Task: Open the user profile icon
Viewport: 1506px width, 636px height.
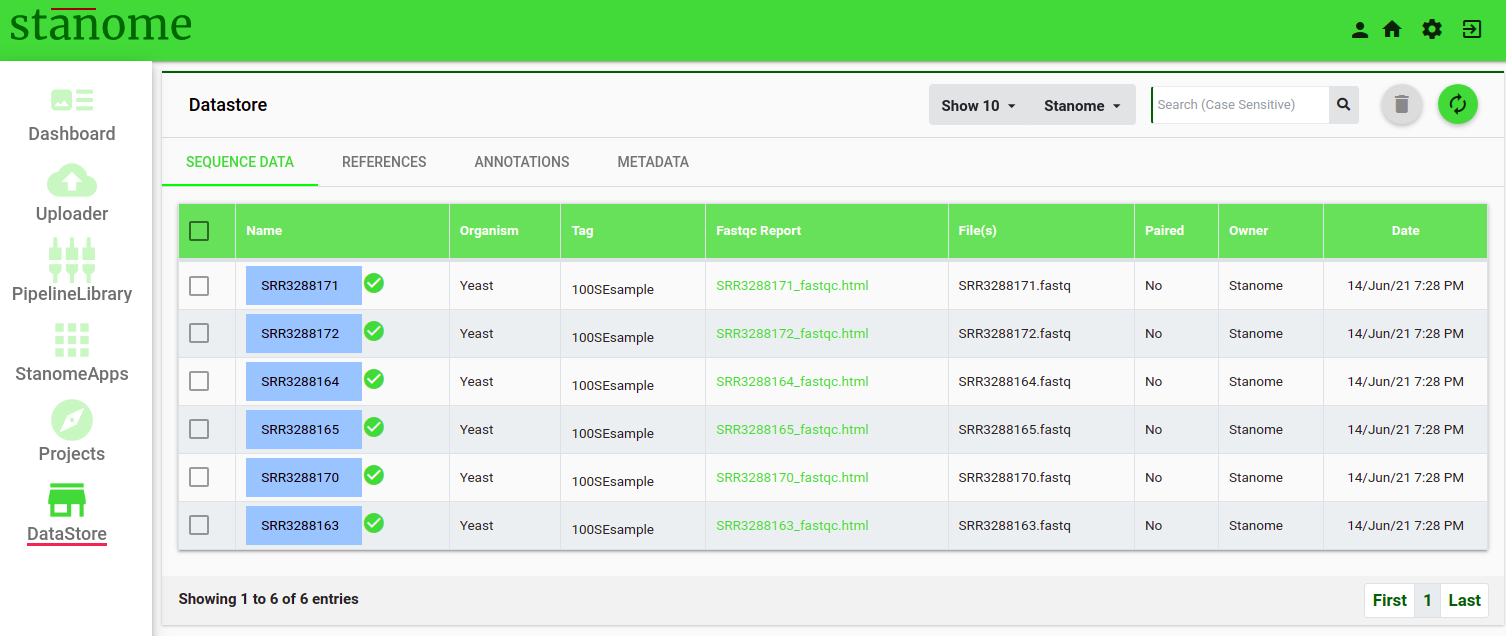Action: click(x=1359, y=30)
